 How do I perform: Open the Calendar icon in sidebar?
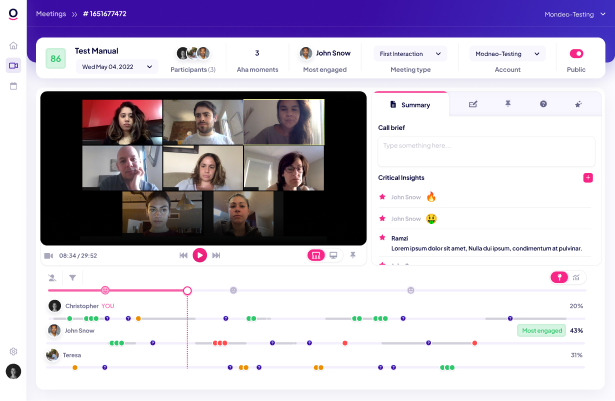13,86
